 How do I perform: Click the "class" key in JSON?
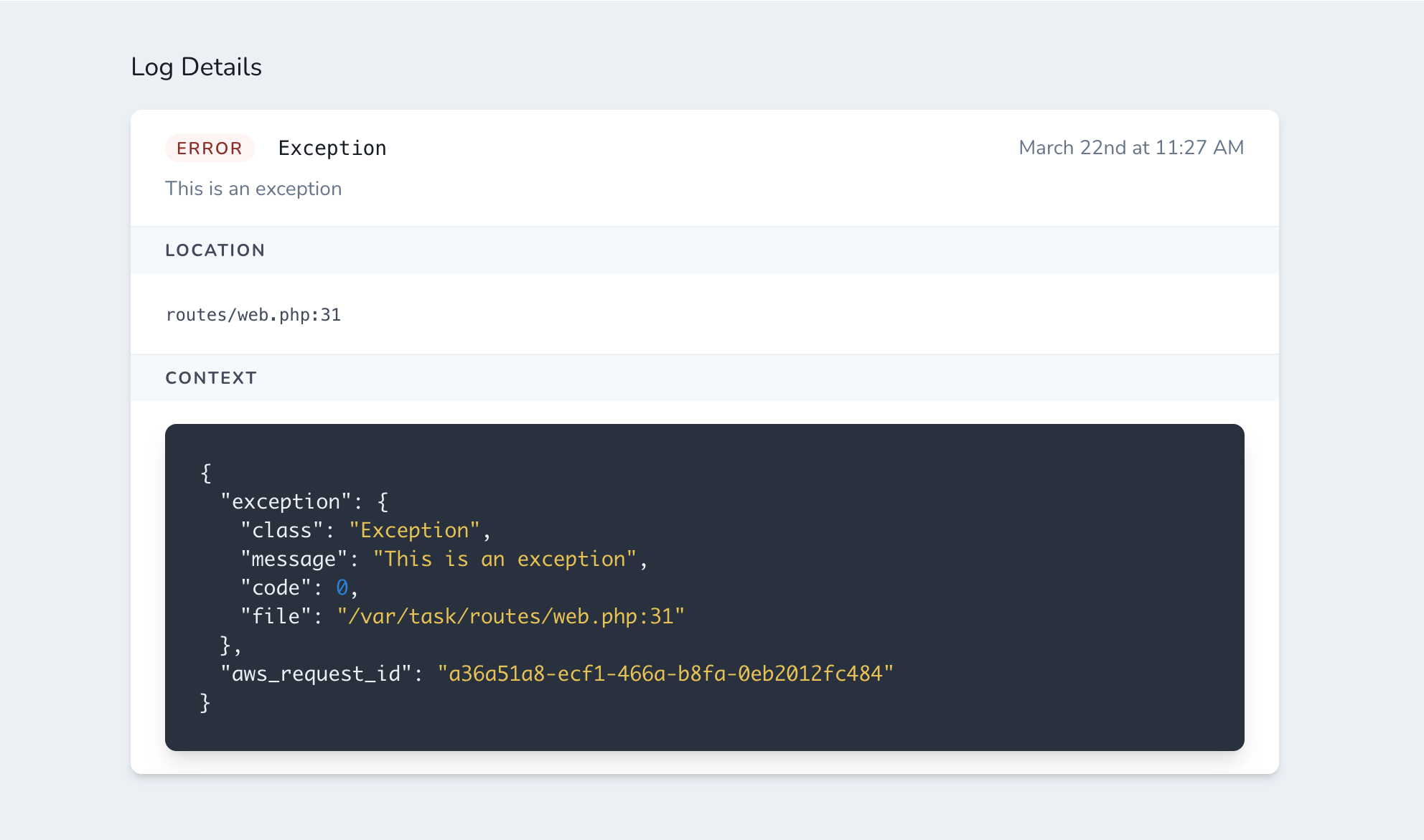281,530
